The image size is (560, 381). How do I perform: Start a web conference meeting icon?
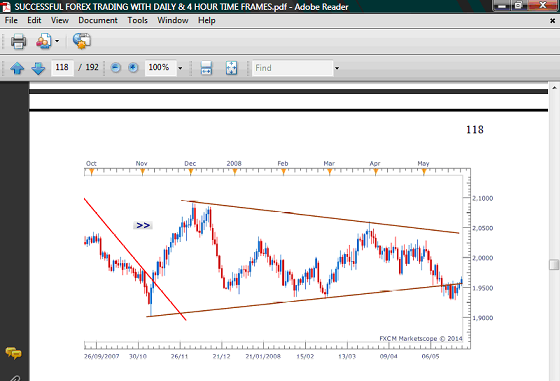pyautogui.click(x=82, y=41)
